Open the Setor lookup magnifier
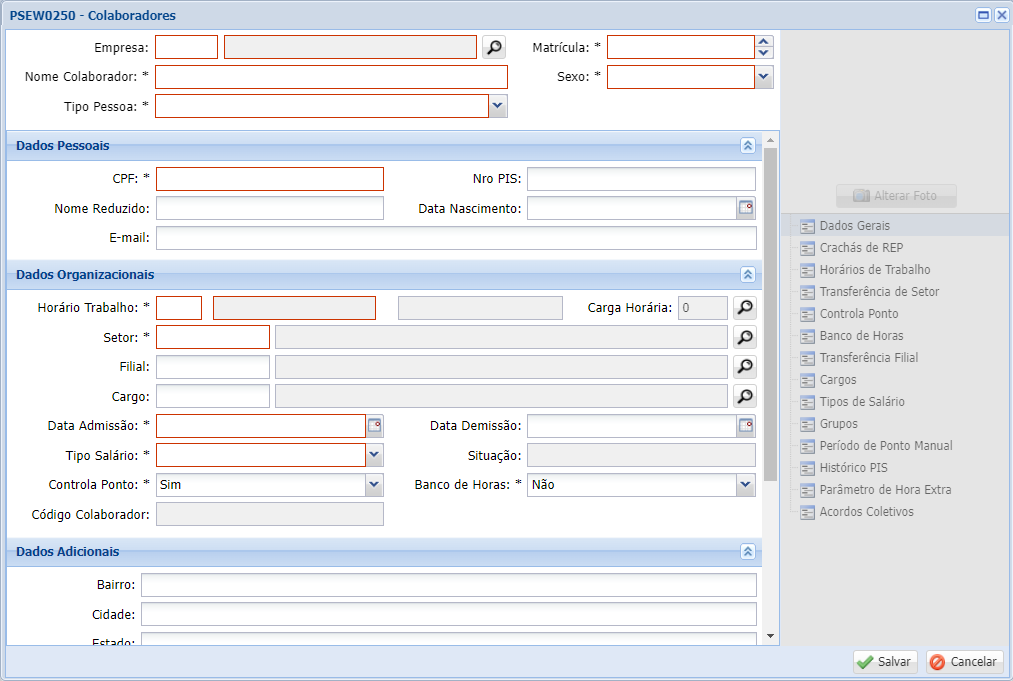 coord(745,337)
